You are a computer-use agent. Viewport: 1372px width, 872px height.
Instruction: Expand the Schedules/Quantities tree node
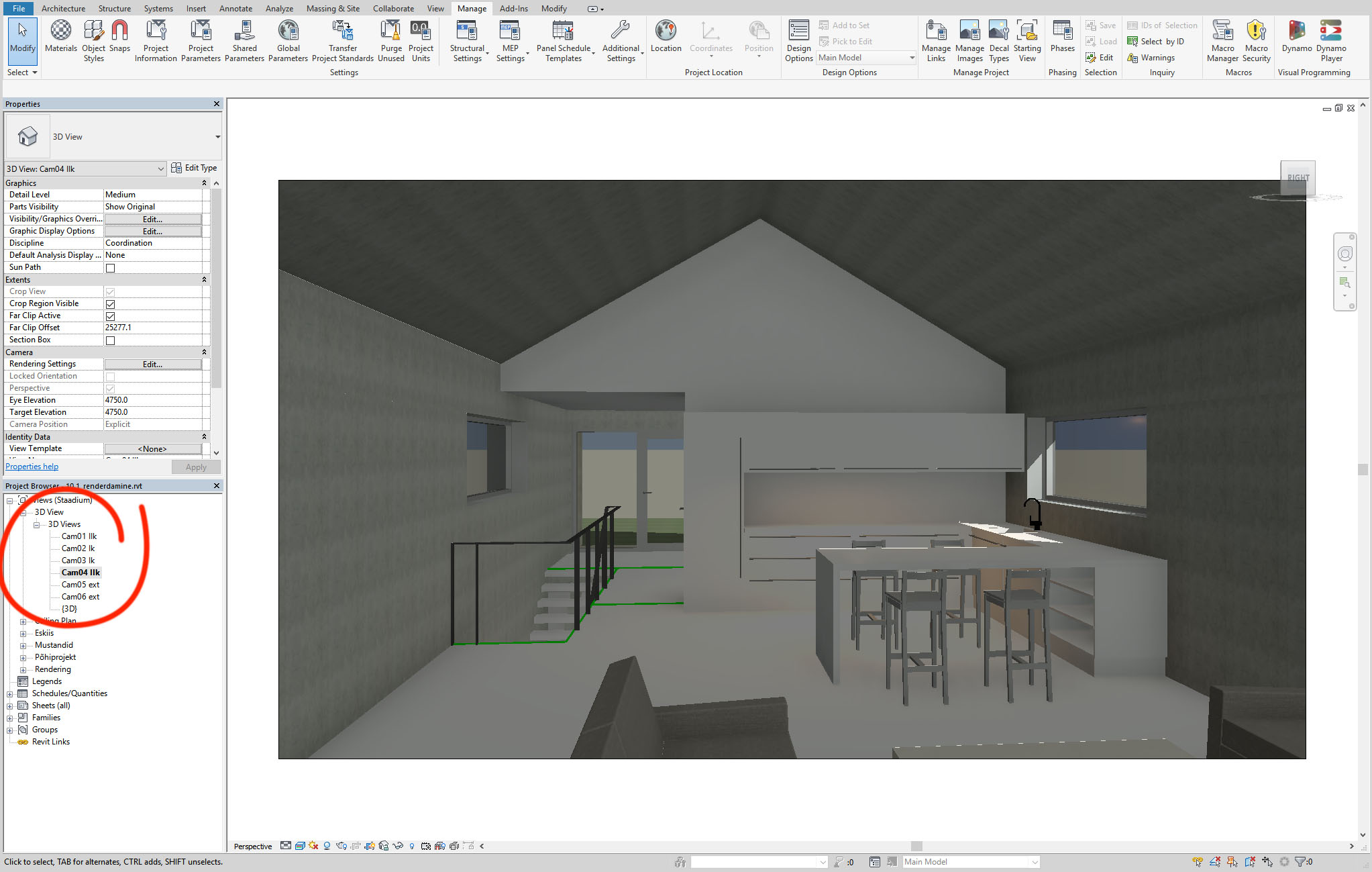pos(10,694)
